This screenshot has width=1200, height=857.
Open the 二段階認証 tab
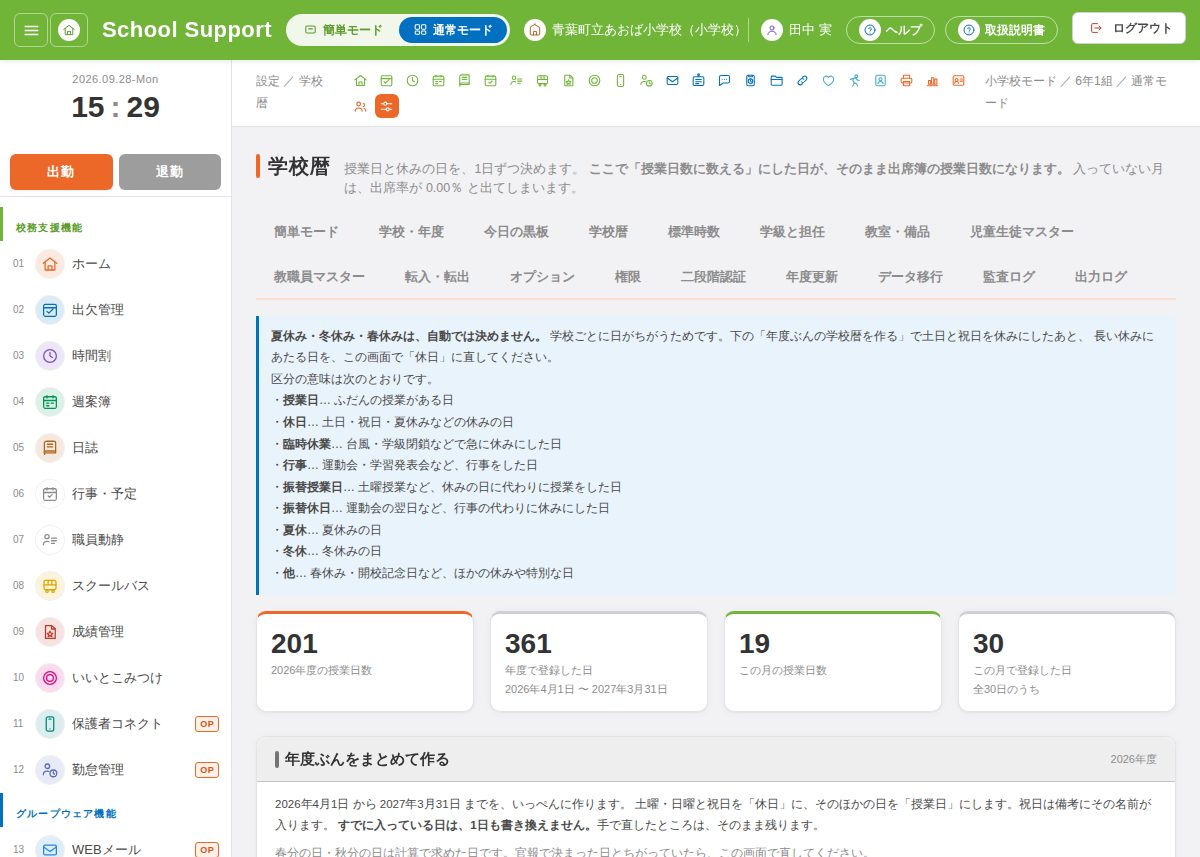pos(713,277)
